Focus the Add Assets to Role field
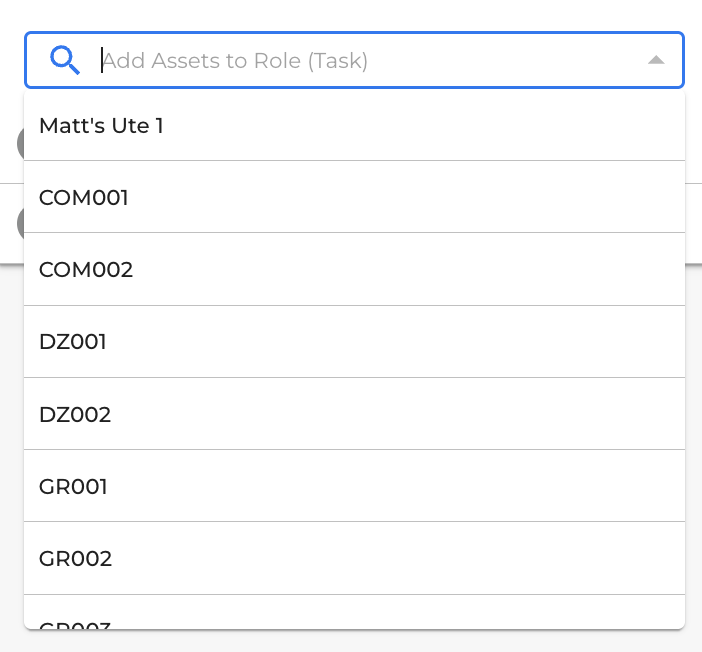 point(354,60)
